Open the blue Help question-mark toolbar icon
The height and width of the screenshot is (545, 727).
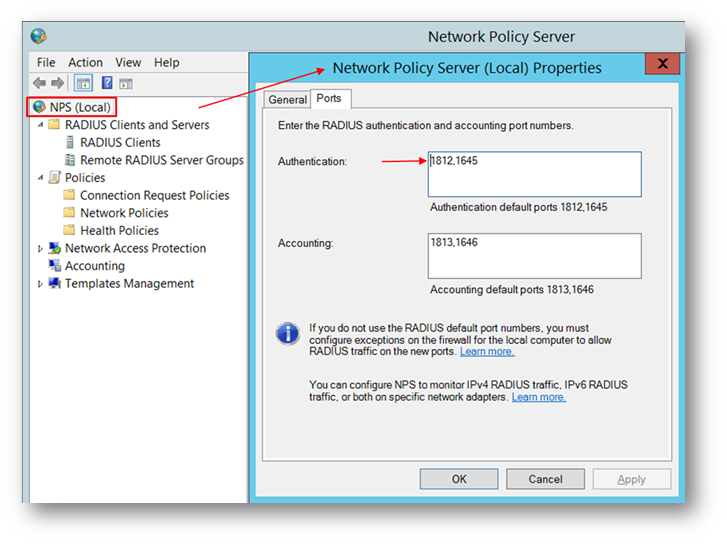tap(107, 83)
